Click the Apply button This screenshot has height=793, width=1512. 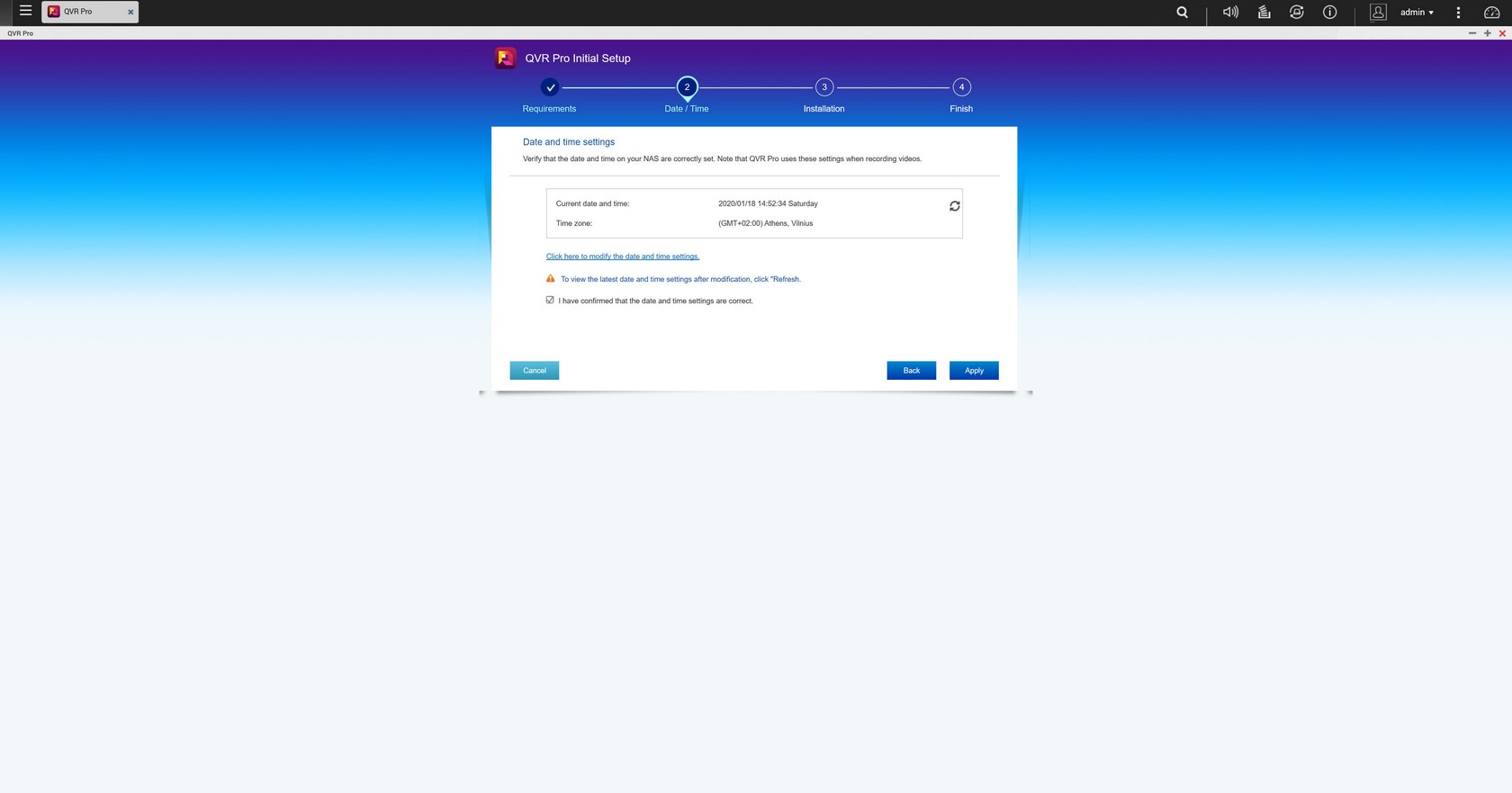tap(974, 370)
